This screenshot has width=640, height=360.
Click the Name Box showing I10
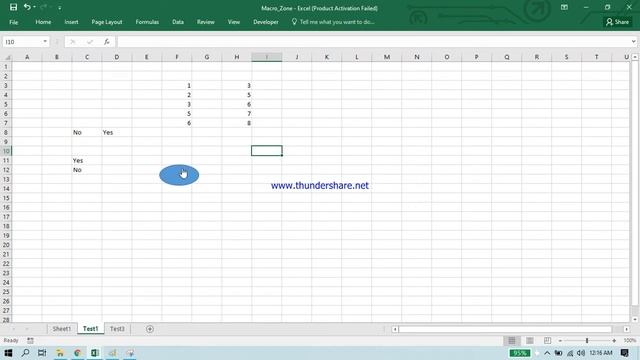tap(22, 42)
